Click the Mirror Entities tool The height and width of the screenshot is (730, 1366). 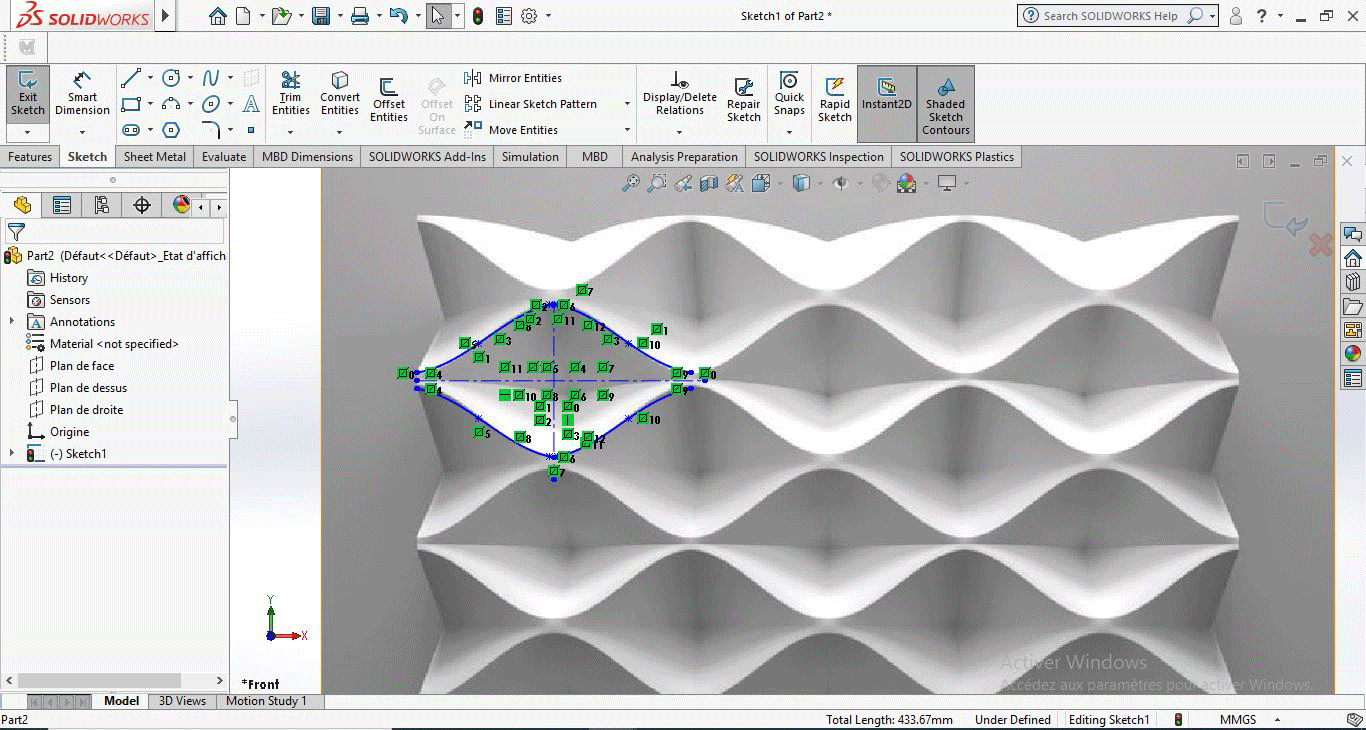coord(524,78)
